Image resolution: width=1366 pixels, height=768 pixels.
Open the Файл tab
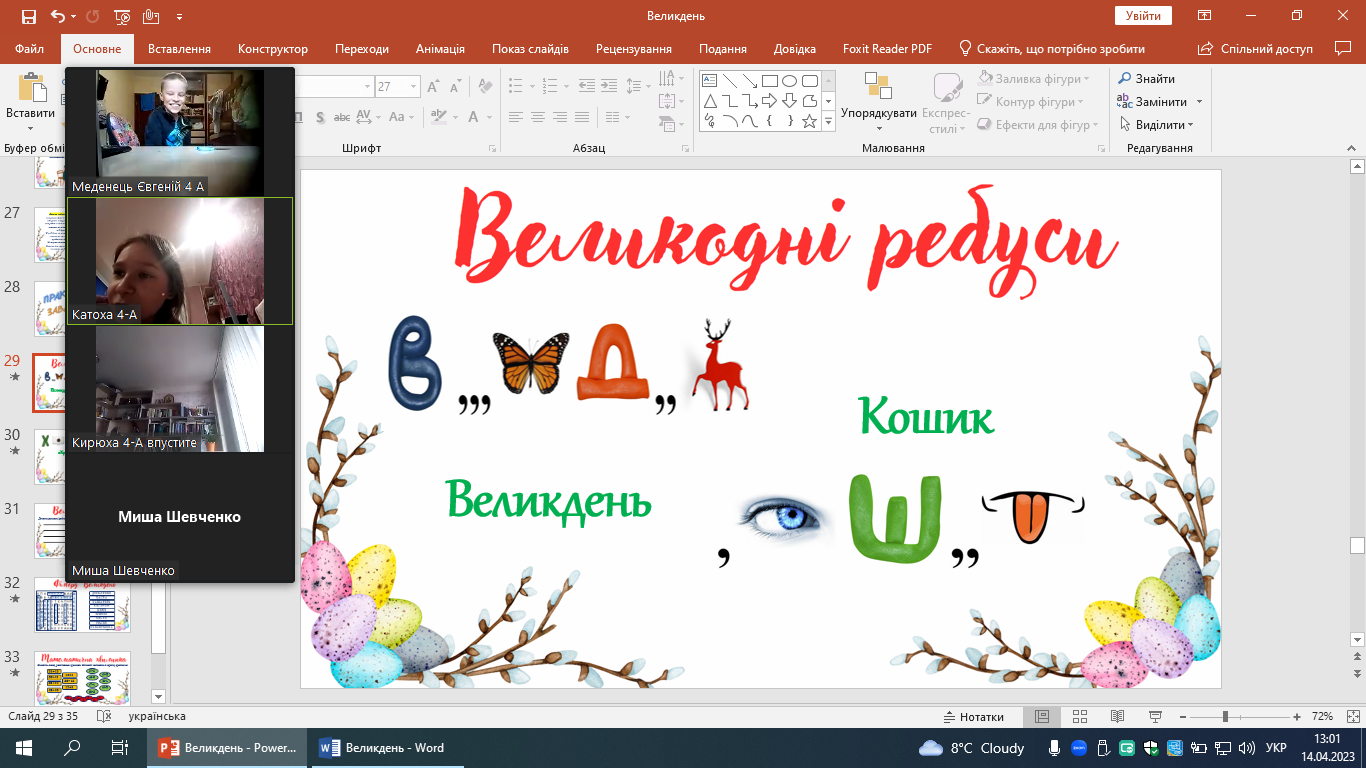point(30,48)
